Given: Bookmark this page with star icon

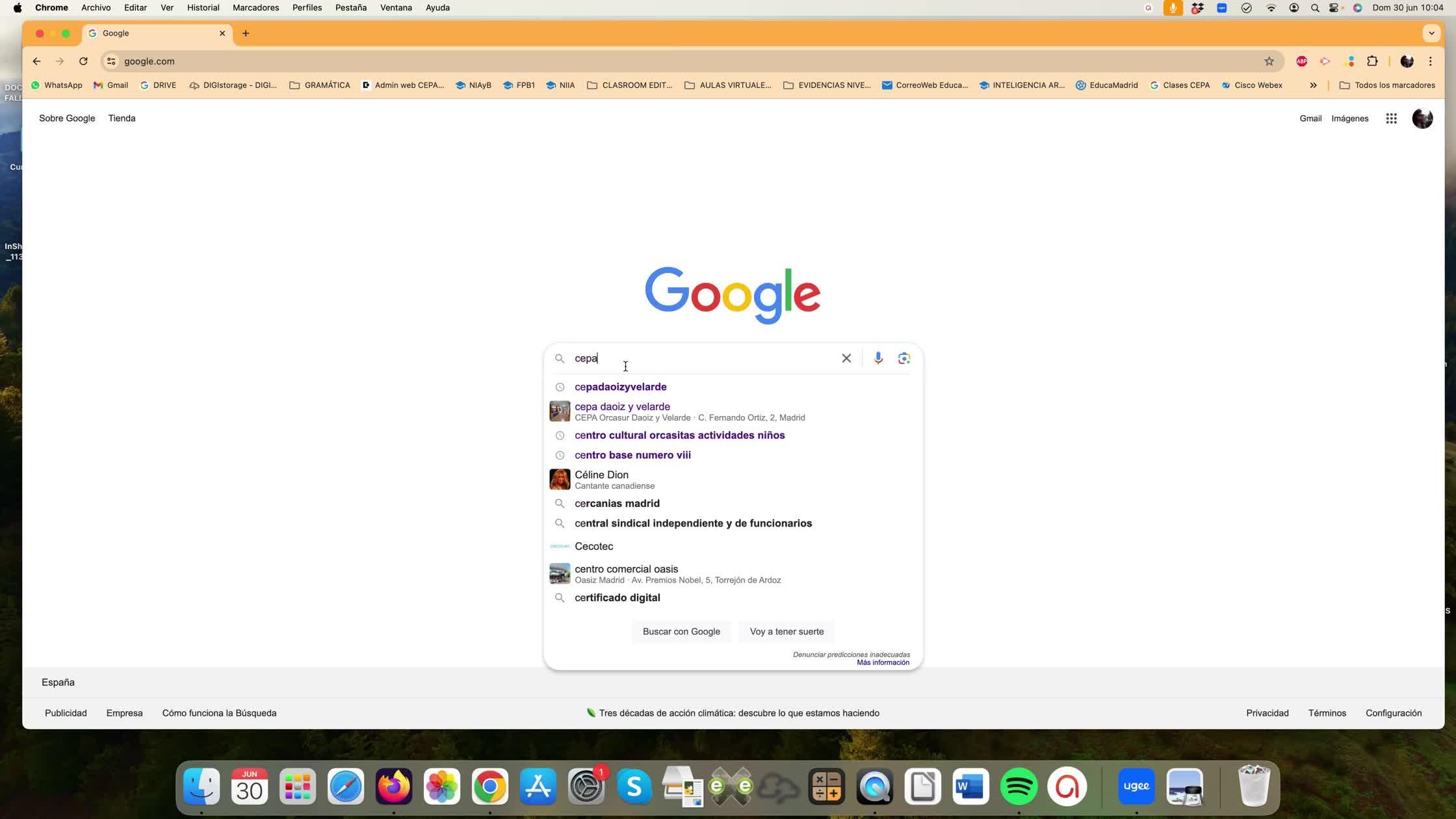Looking at the screenshot, I should pyautogui.click(x=1269, y=61).
